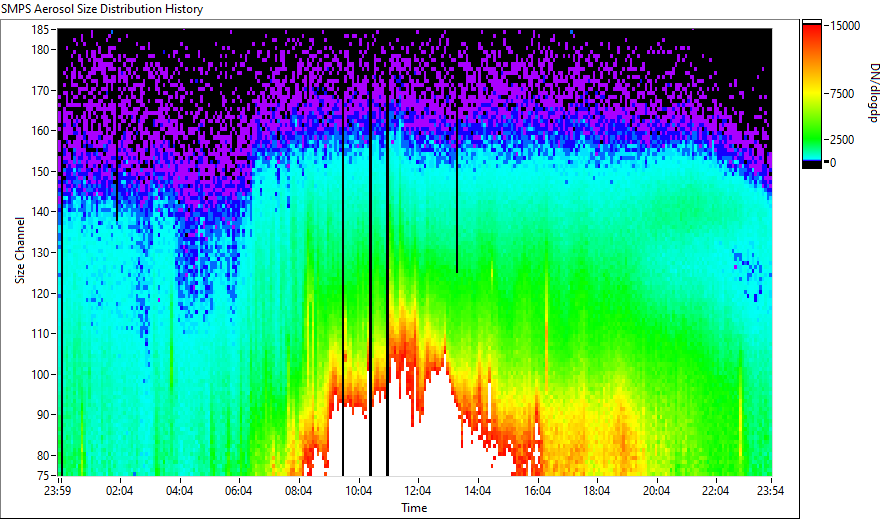Click the 02:04 time tick label
This screenshot has height=519, width=884.
(x=120, y=491)
